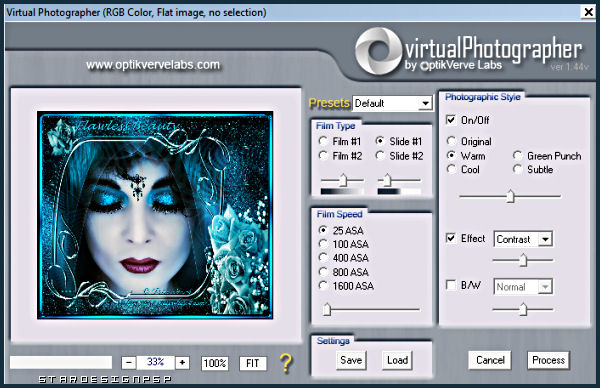The image size is (600, 388).
Task: Click the FIT preview button
Action: [x=253, y=363]
